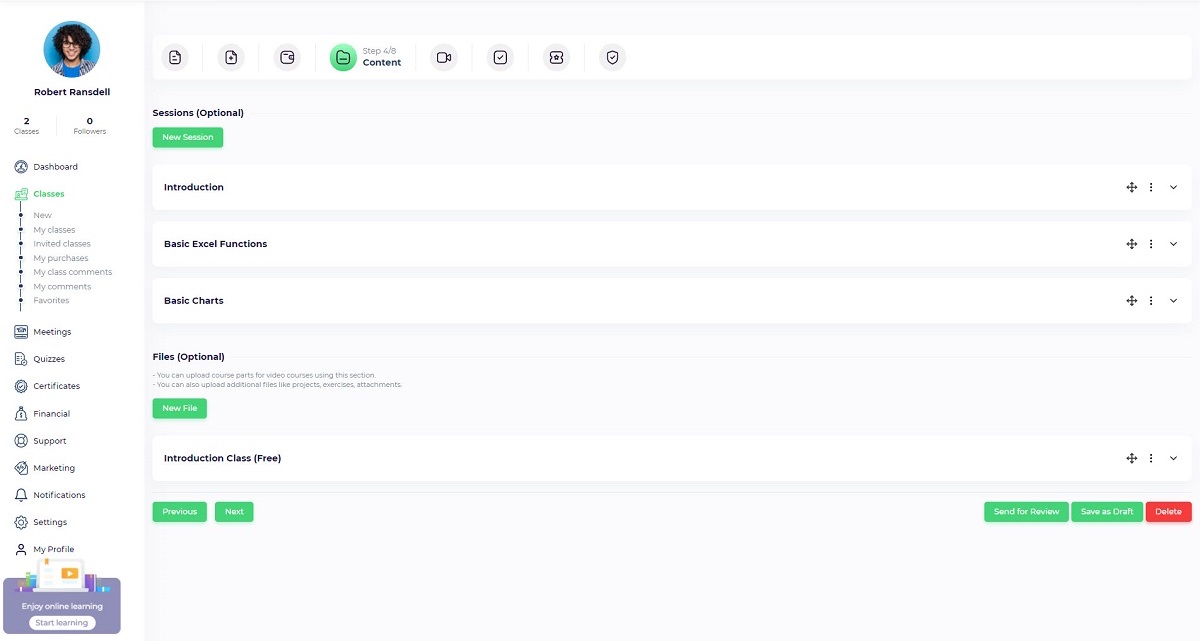This screenshot has height=641, width=1200.
Task: Expand the Basic Excel Functions session
Action: (1174, 244)
